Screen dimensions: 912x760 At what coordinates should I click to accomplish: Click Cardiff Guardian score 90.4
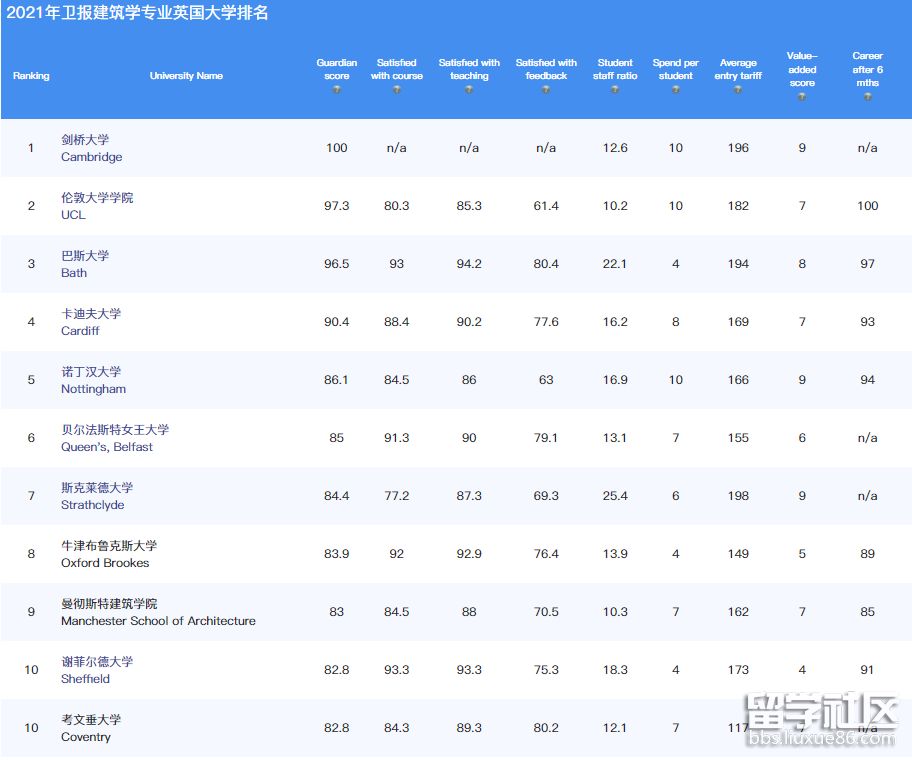click(x=336, y=322)
